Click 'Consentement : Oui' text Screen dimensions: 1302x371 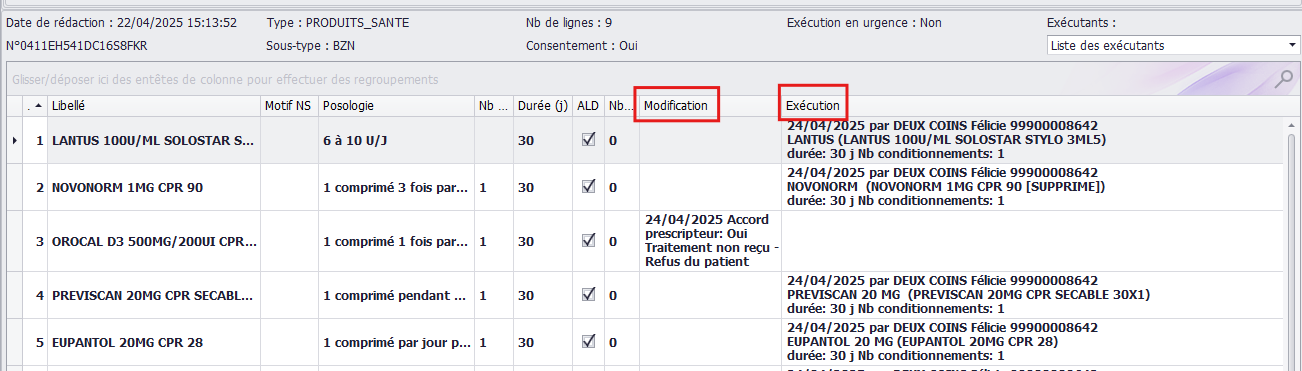pos(582,45)
